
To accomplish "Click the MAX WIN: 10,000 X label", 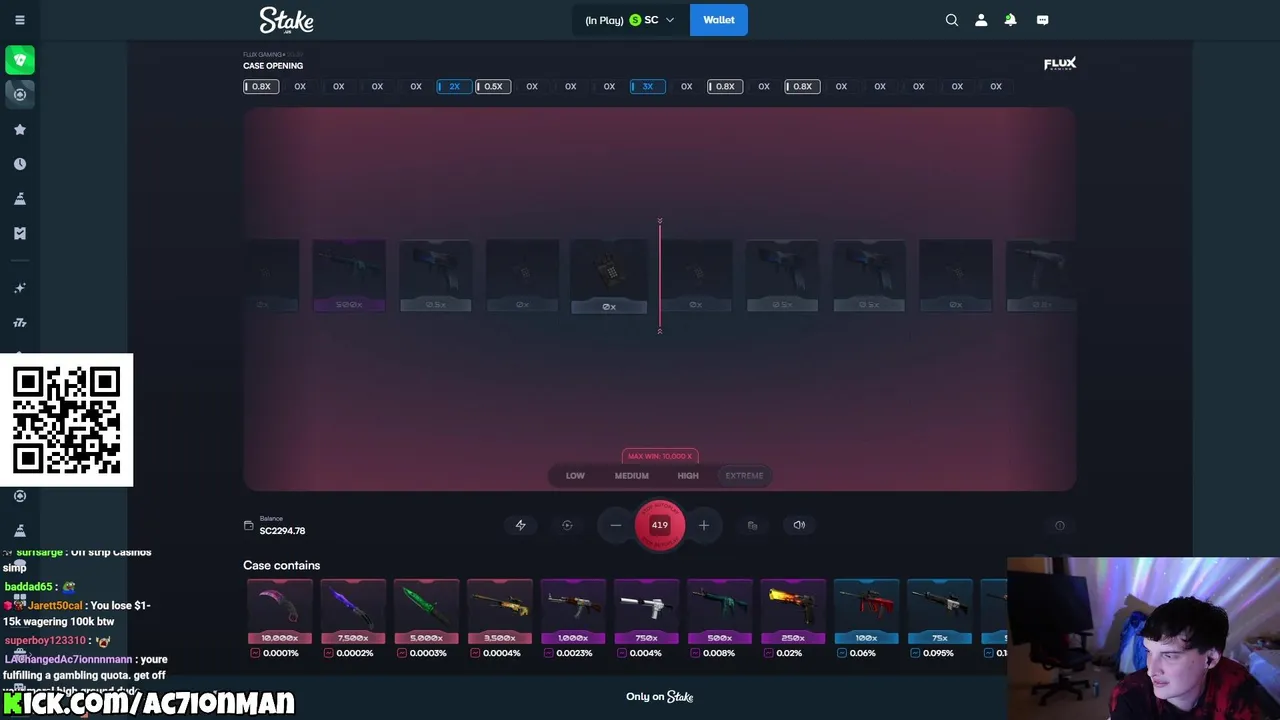I will click(x=660, y=456).
